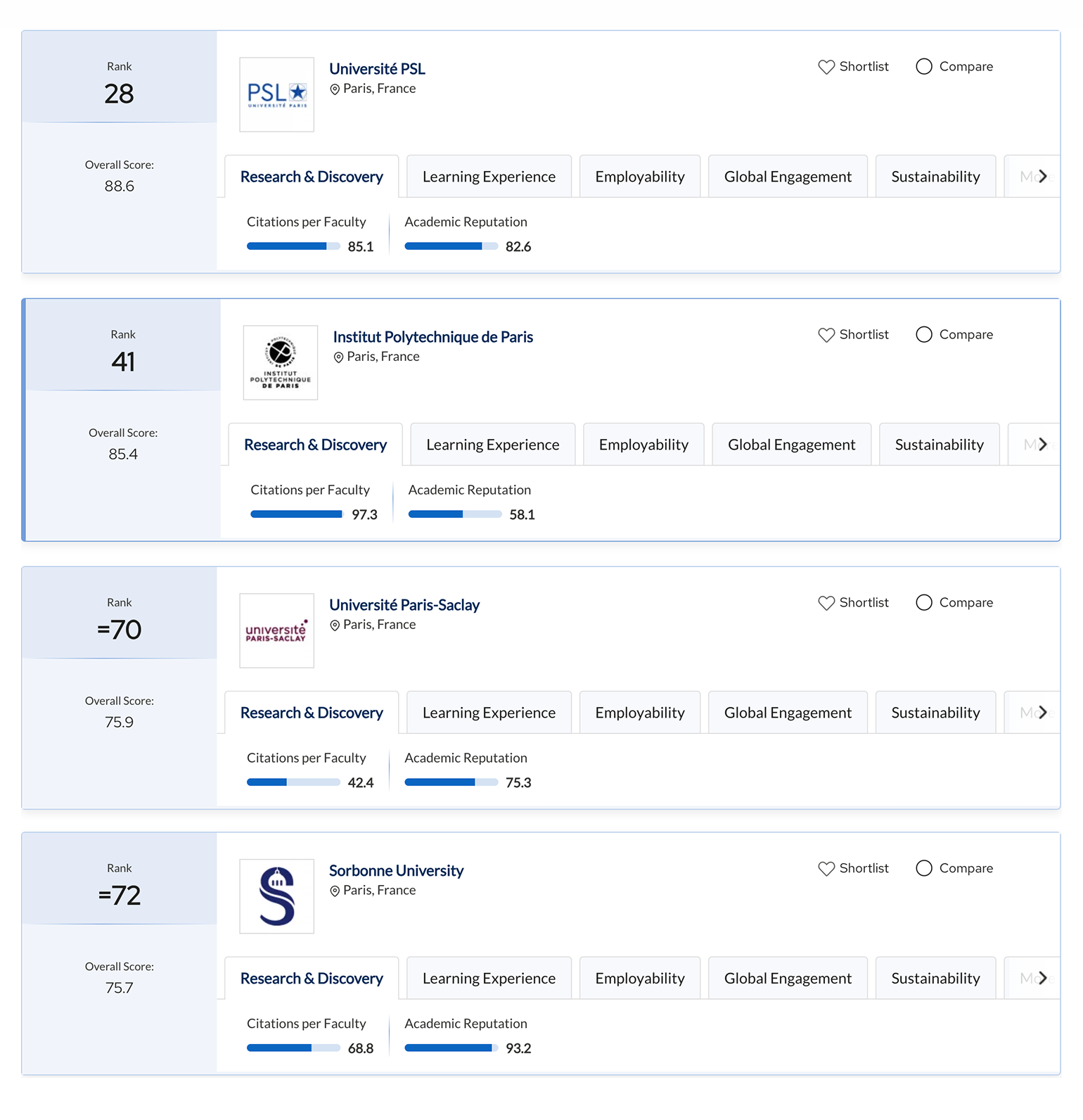The width and height of the screenshot is (1083, 1120).
Task: Open Sustainability tab on Sorbonne card
Action: point(935,979)
